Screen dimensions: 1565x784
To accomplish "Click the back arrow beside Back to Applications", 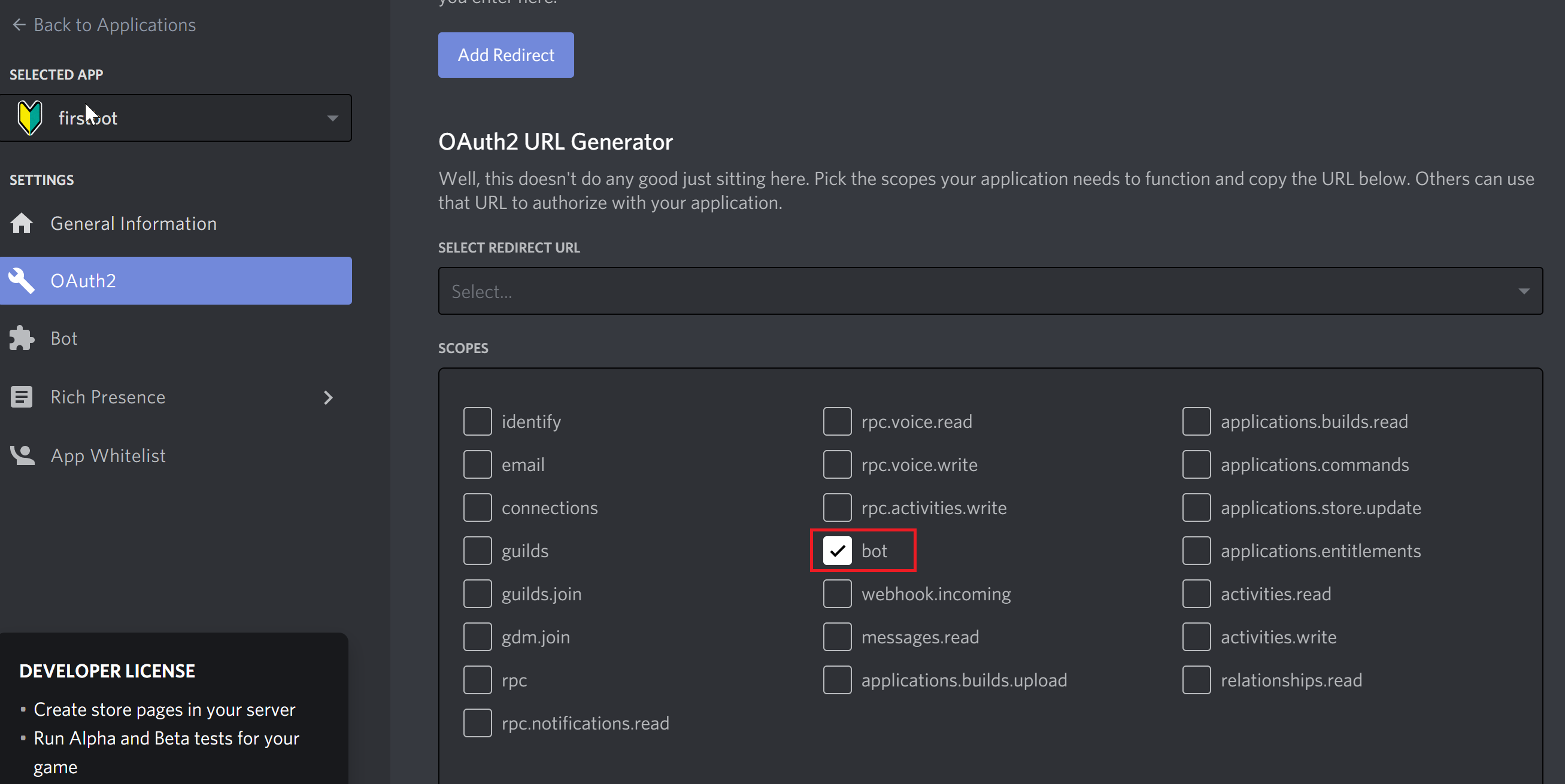I will coord(18,25).
